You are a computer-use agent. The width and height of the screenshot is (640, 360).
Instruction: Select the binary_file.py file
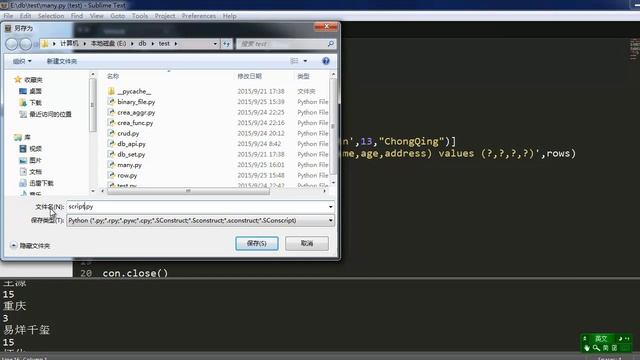click(136, 102)
